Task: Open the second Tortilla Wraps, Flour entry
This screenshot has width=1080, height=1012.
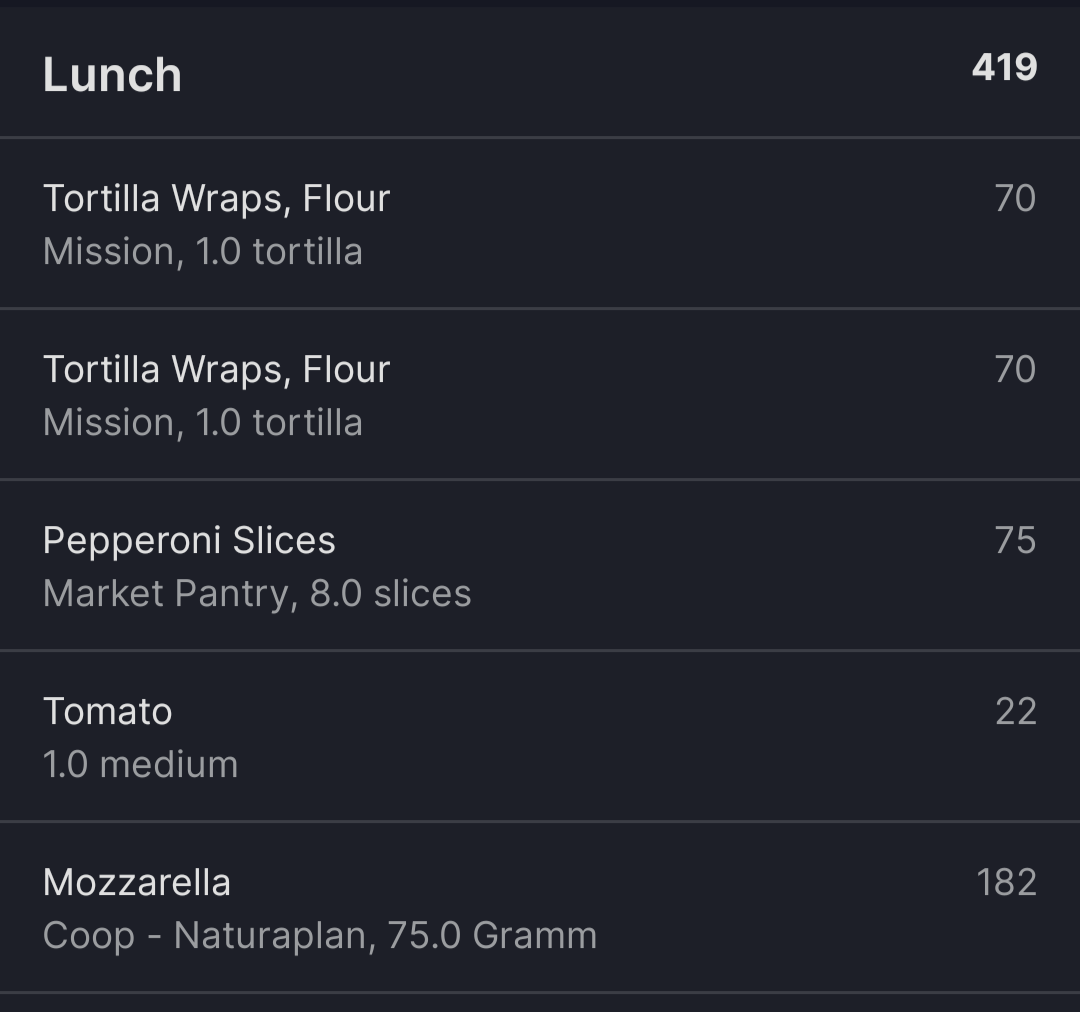Action: (540, 394)
